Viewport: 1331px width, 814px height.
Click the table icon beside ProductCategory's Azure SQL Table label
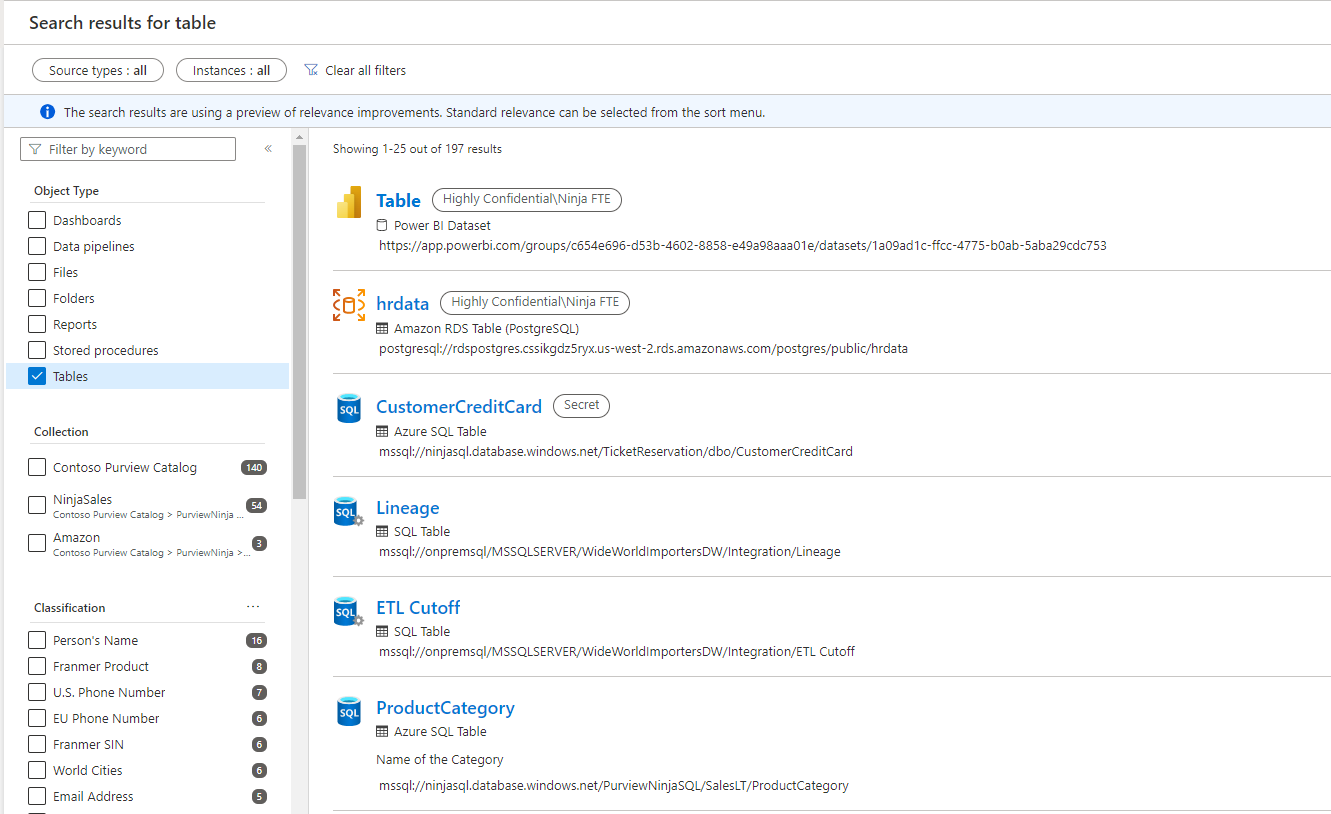tap(382, 731)
